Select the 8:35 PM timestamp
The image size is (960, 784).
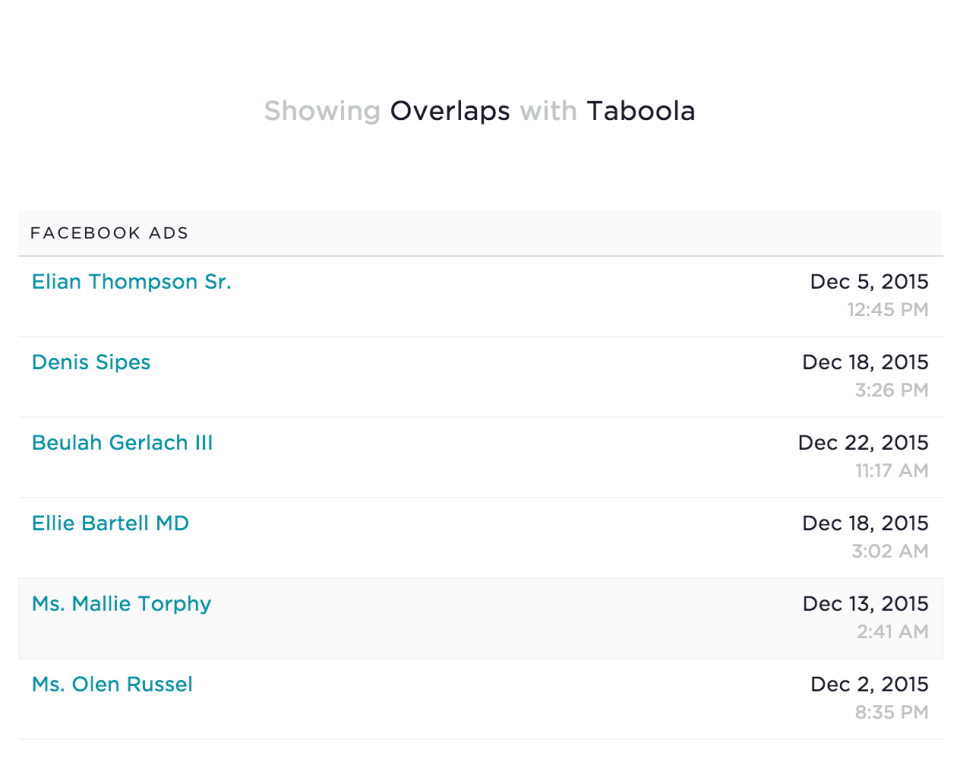(891, 712)
